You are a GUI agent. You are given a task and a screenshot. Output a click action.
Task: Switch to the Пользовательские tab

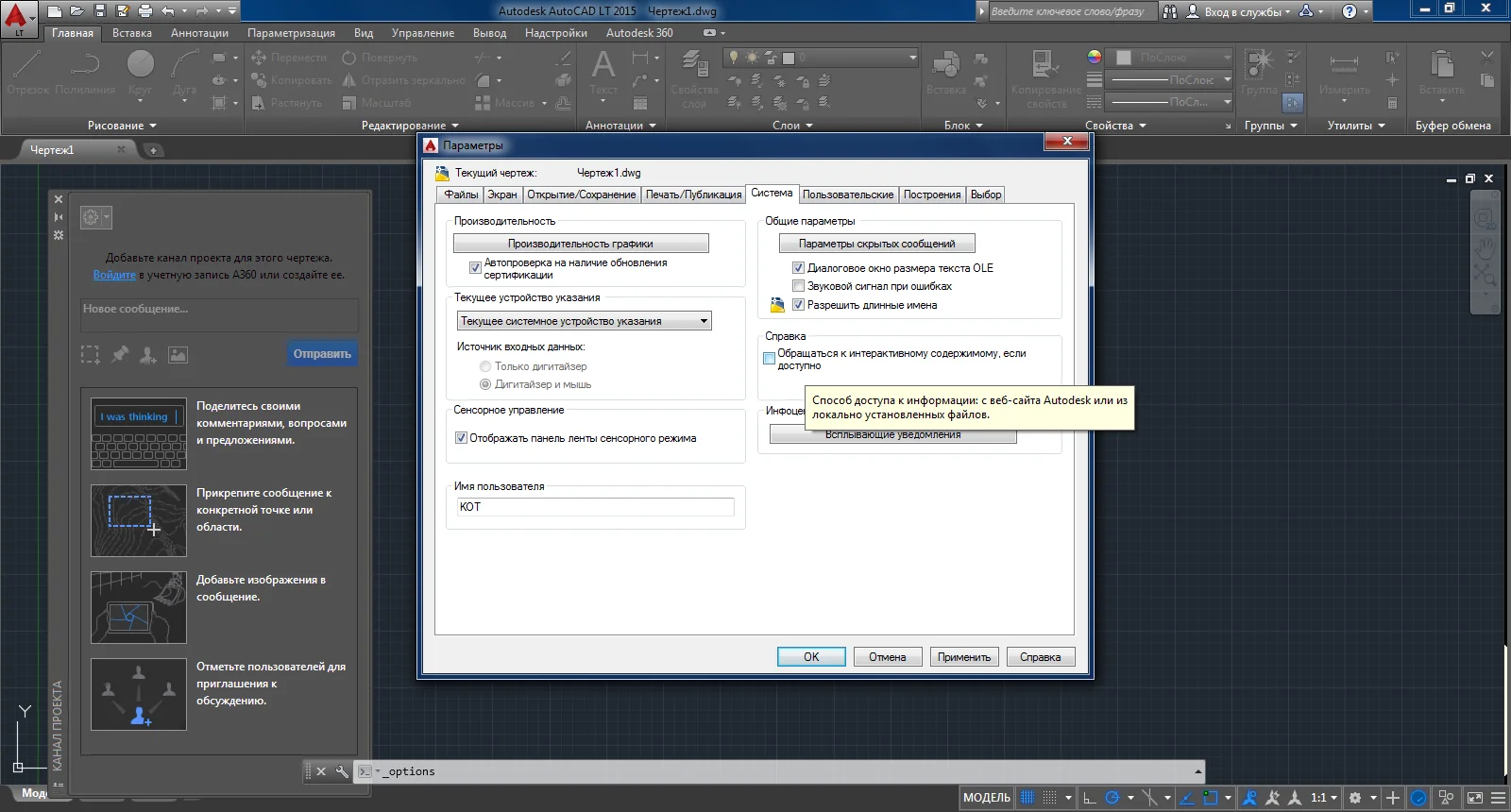848,195
